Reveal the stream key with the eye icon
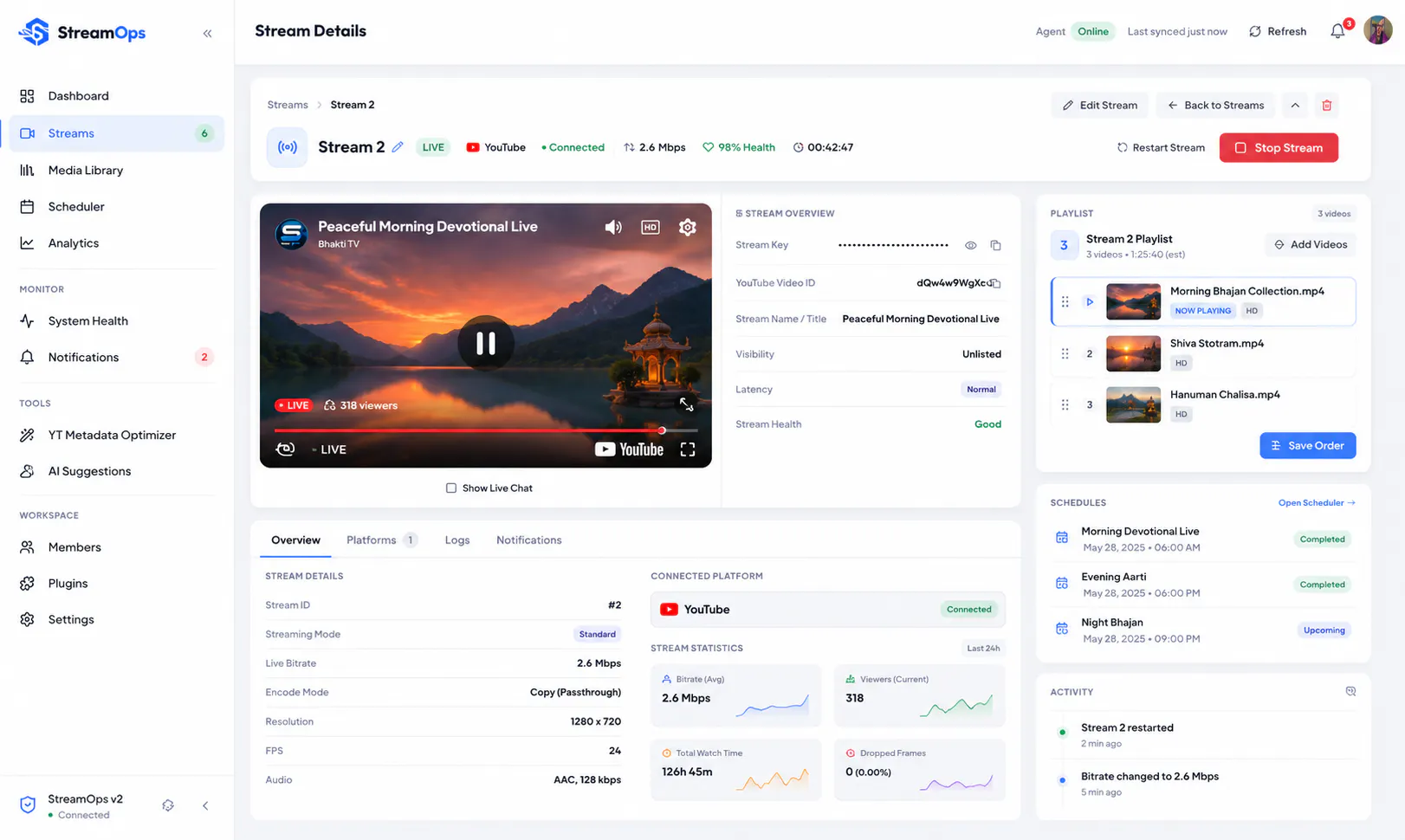This screenshot has width=1405, height=840. pos(971,245)
